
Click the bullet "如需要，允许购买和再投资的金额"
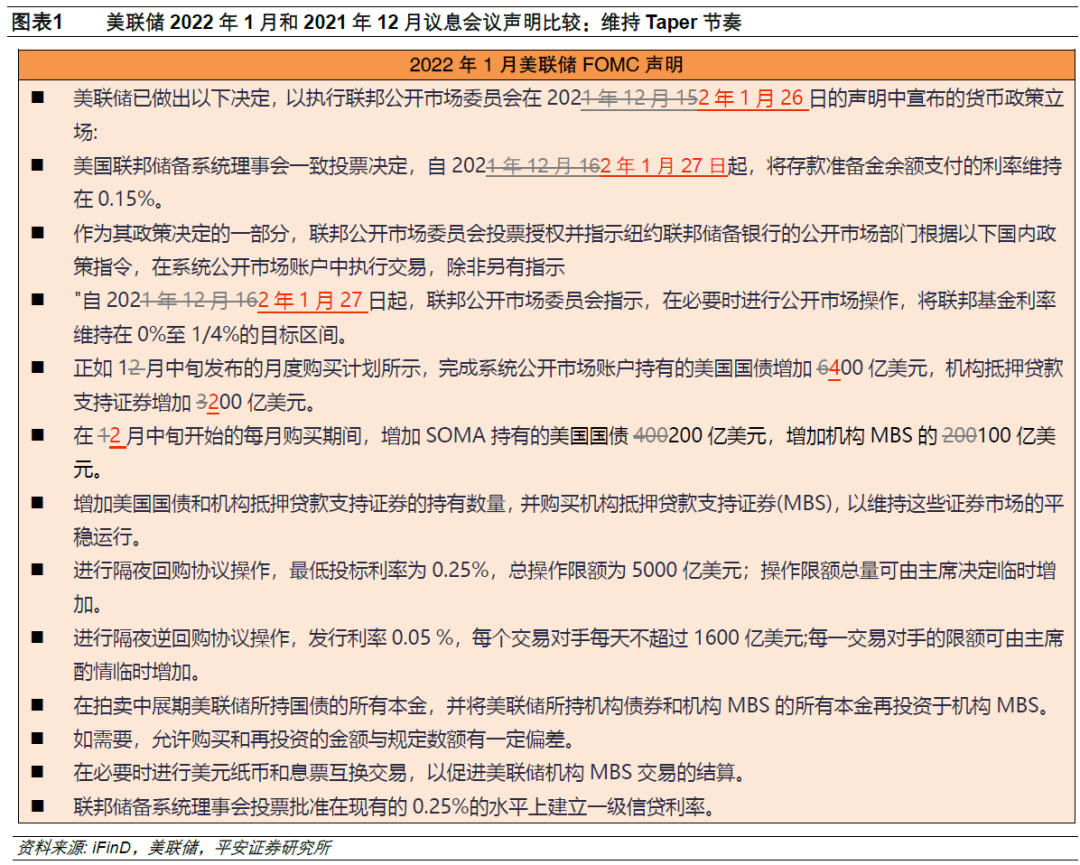(324, 739)
